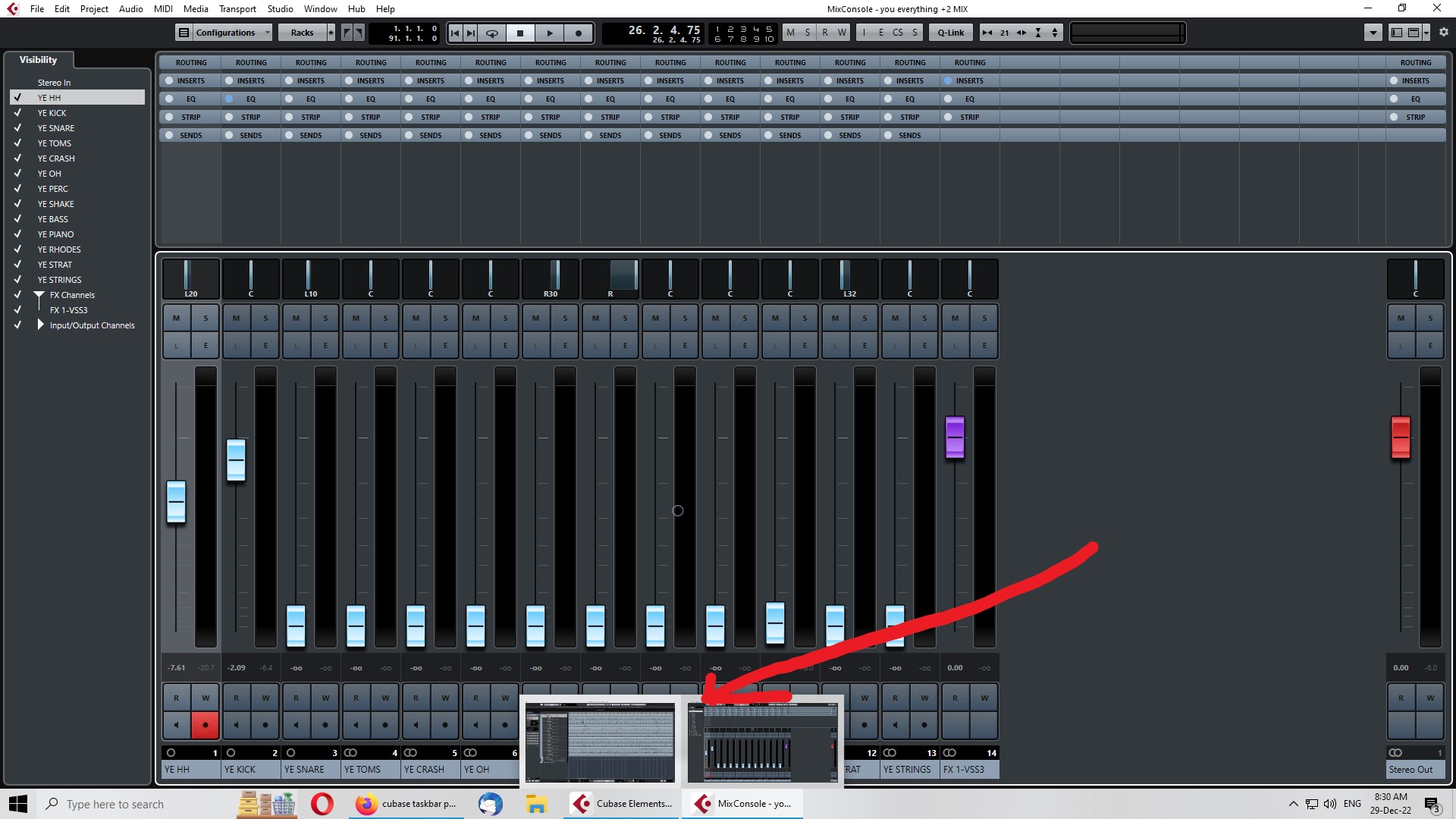Toggle the upper zone layout button
This screenshot has height=819, width=1456.
click(x=1414, y=33)
